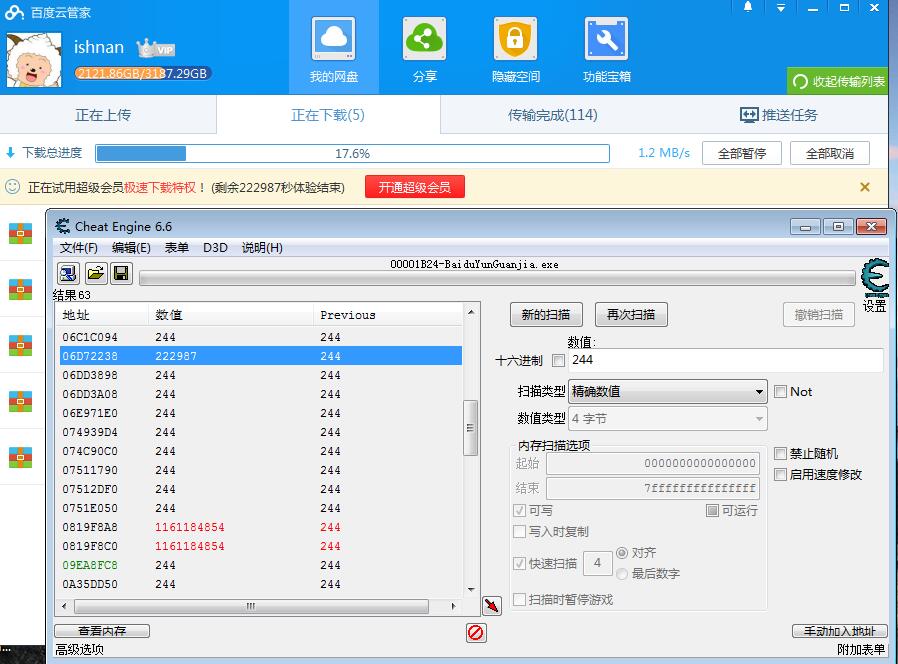This screenshot has width=898, height=664.
Task: Click 附加表单 at bottom right
Action: tap(861, 649)
